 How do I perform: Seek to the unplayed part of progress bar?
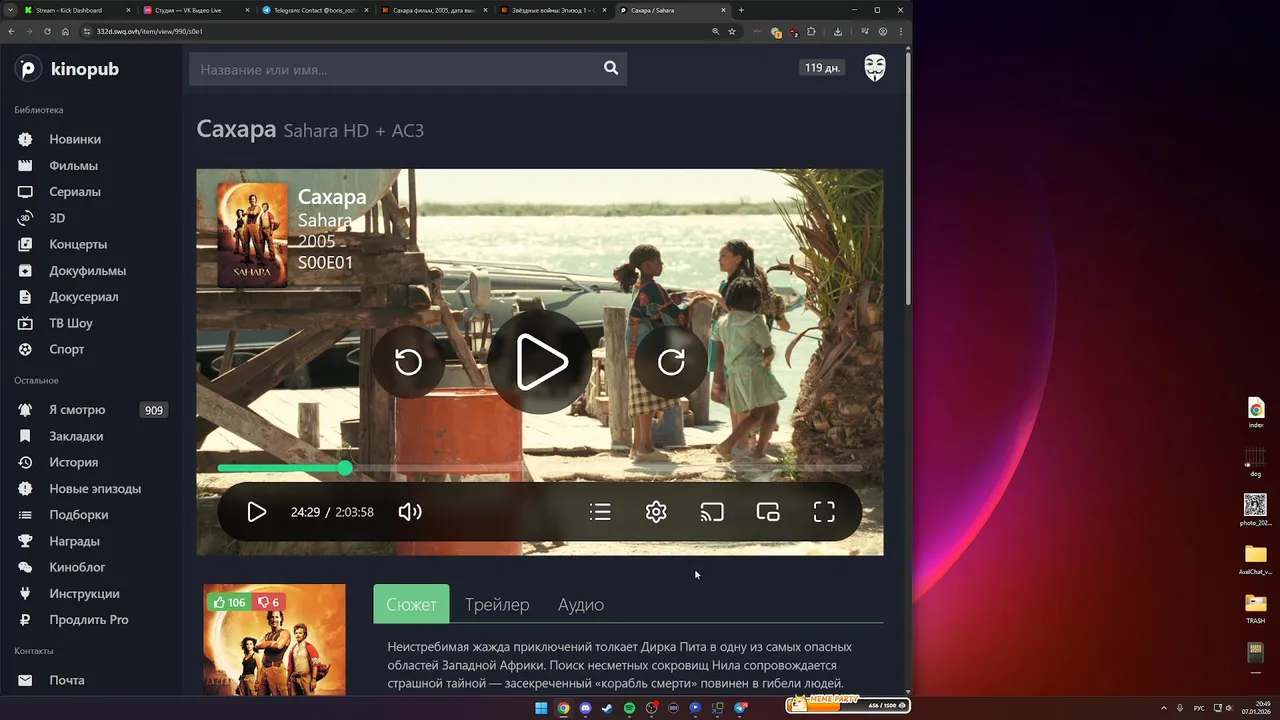click(x=606, y=468)
